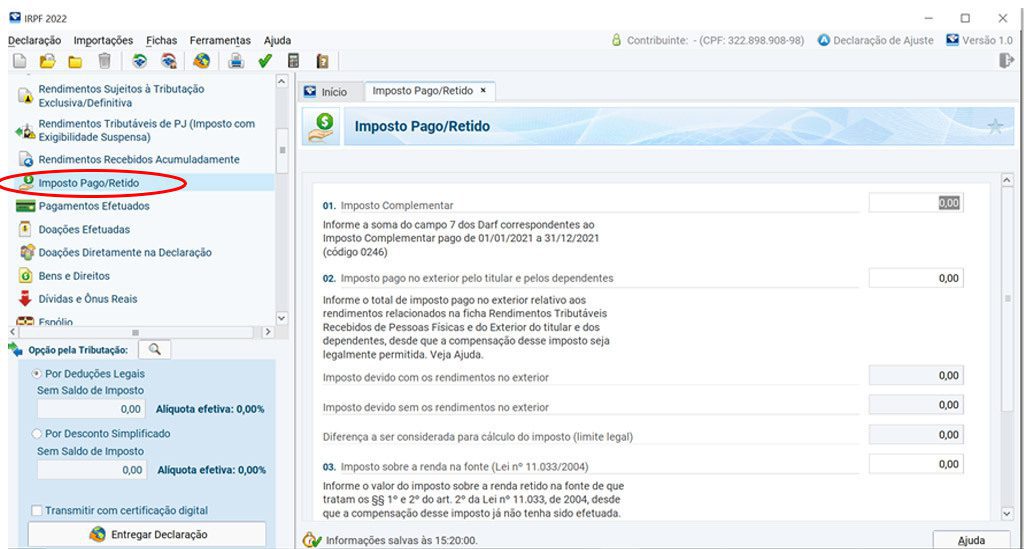Viewport: 1024px width, 549px height.
Task: Close the Imposto Pago/Retido tab
Action: tap(483, 91)
